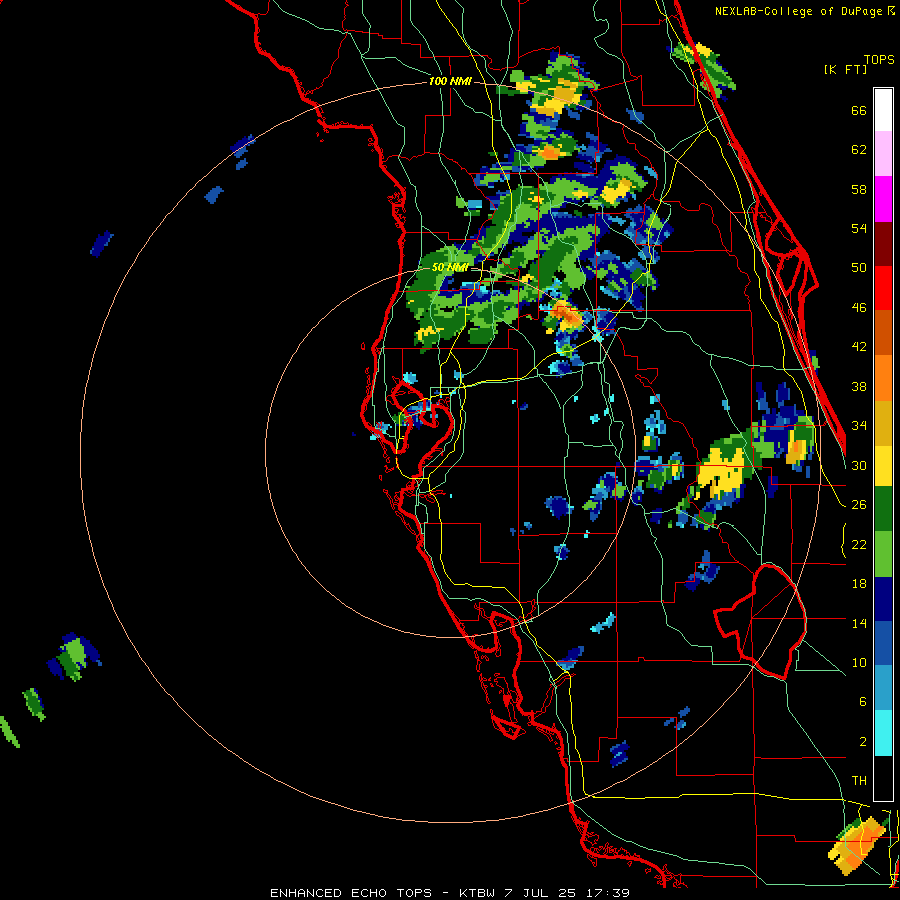Select the 100 NMI range ring label

pyautogui.click(x=450, y=82)
